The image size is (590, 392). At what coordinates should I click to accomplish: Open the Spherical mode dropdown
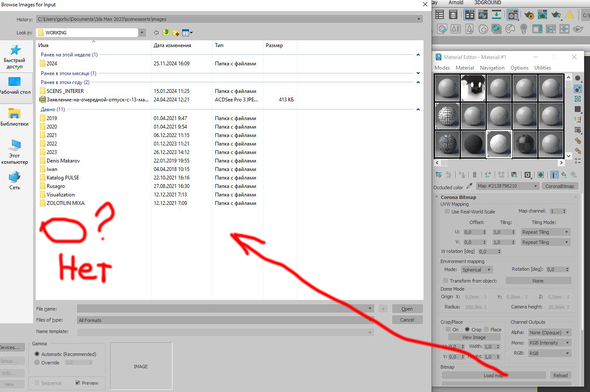pos(476,270)
